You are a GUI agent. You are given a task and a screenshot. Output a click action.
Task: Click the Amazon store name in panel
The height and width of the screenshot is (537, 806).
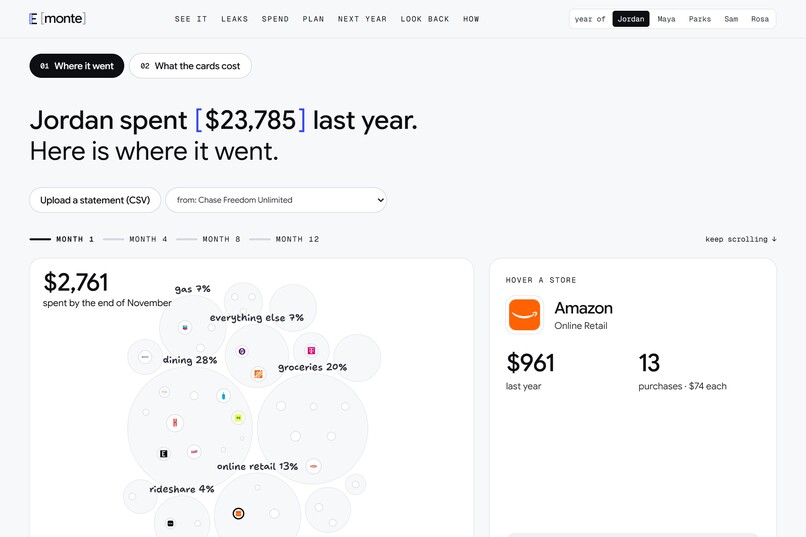[583, 308]
